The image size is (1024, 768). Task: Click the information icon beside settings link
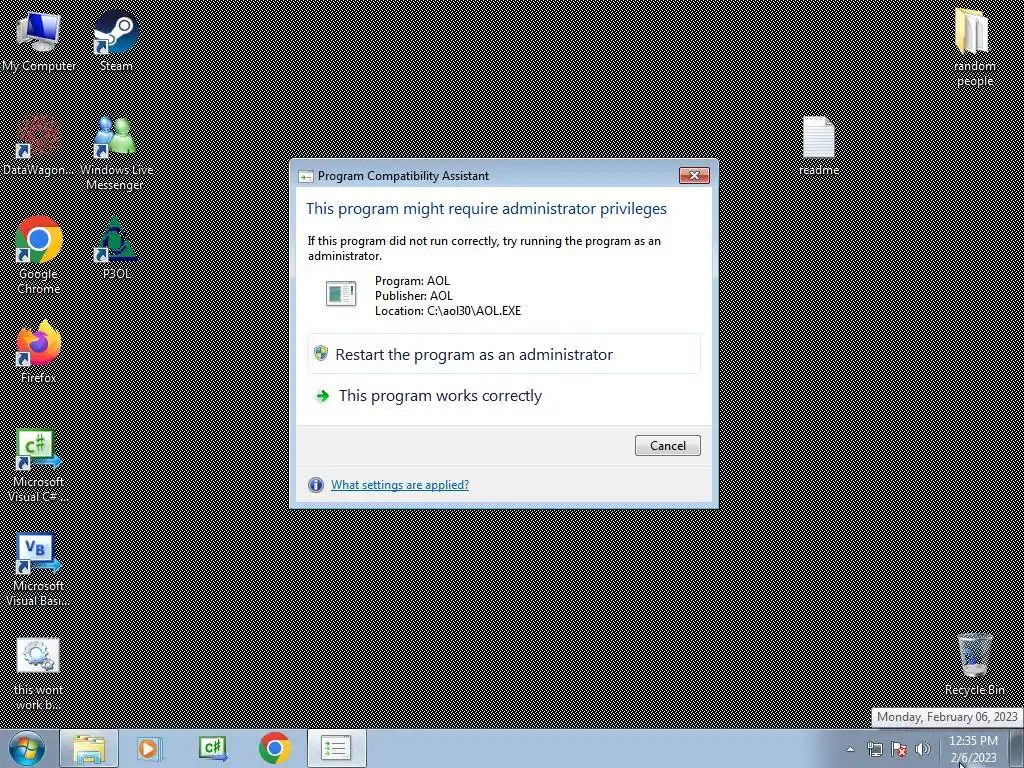(315, 485)
